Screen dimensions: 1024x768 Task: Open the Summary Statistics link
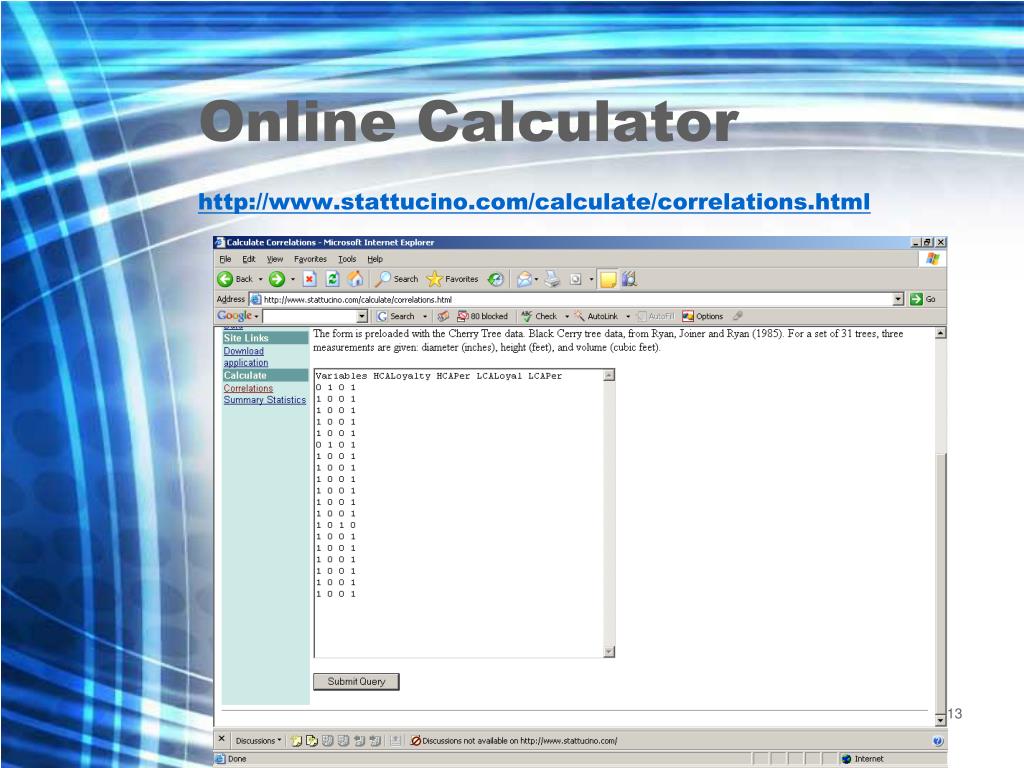264,400
